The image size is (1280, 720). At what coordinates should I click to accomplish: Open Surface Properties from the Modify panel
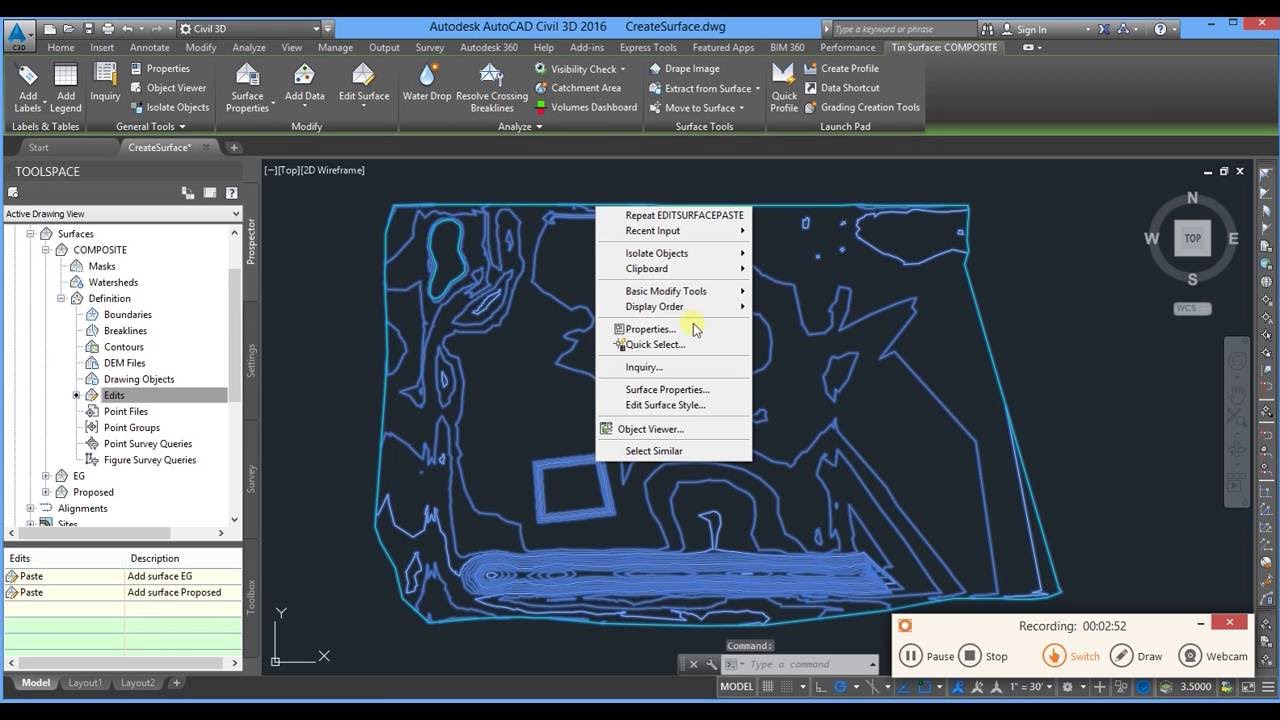click(247, 87)
